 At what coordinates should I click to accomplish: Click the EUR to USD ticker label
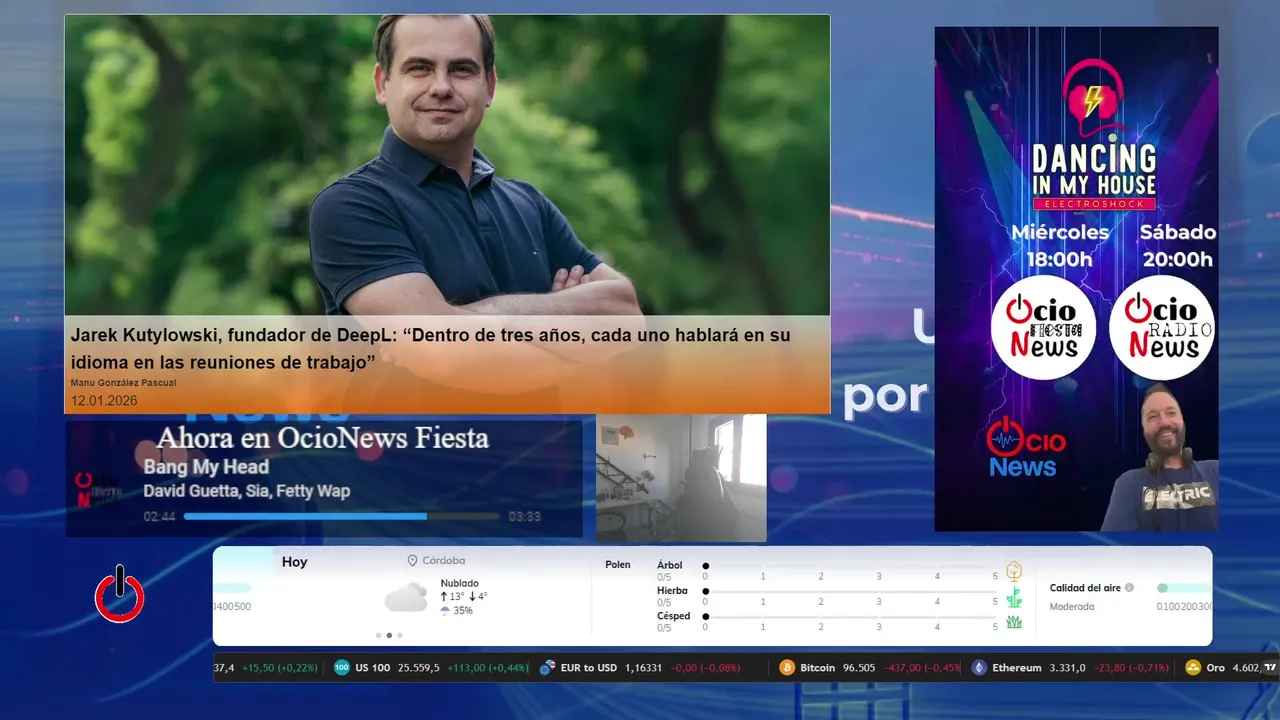[x=589, y=667]
